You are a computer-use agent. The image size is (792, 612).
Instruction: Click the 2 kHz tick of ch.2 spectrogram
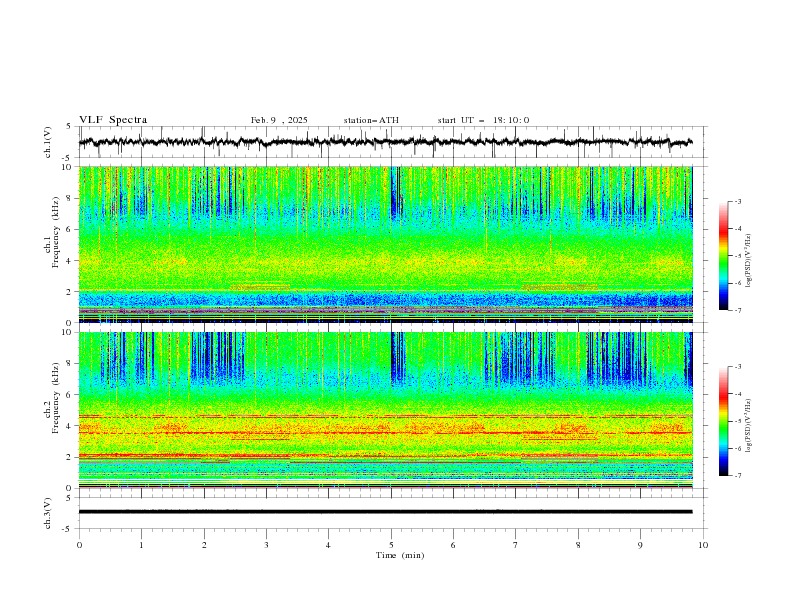click(70, 457)
